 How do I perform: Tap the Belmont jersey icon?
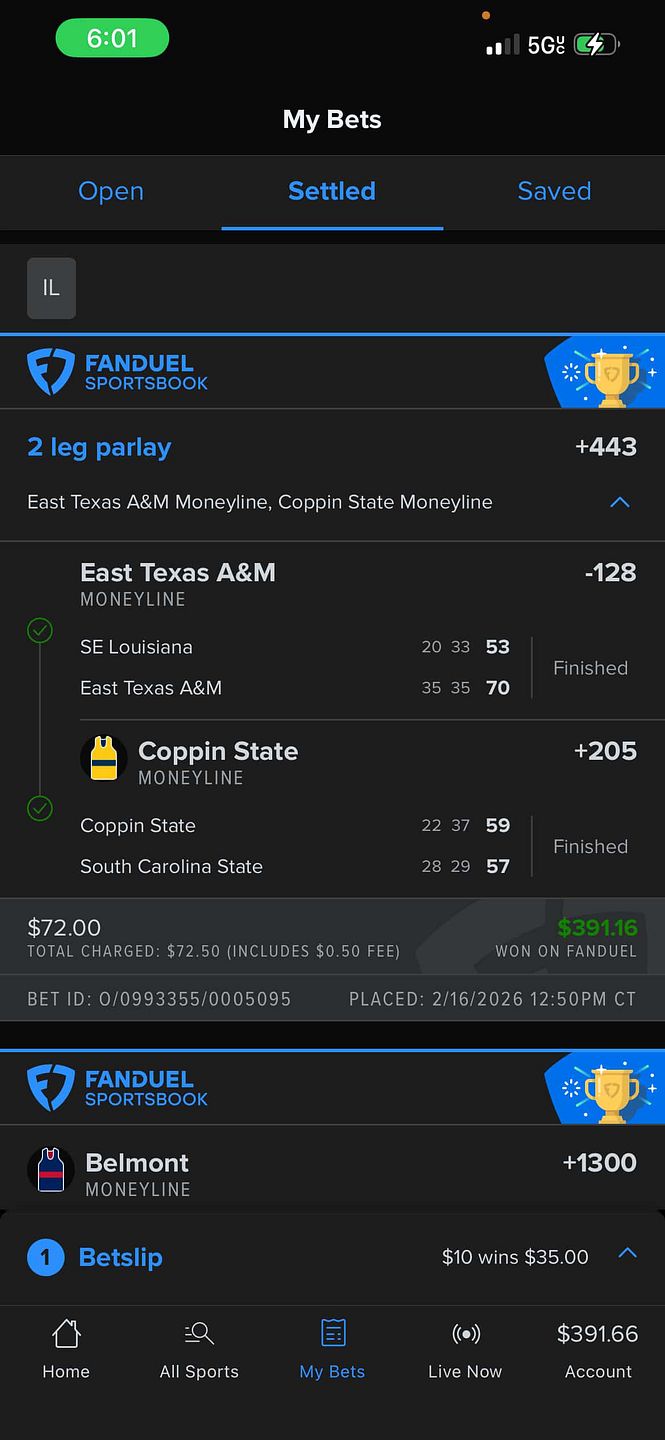50,1170
